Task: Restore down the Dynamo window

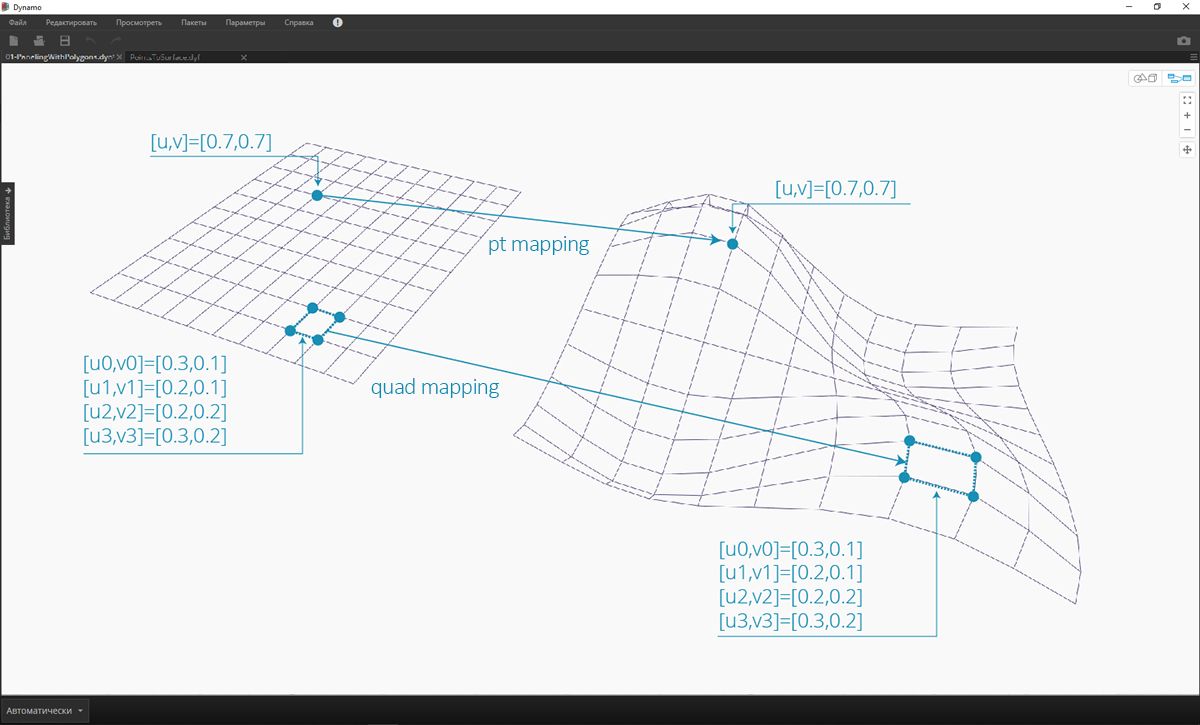Action: 1158,6
